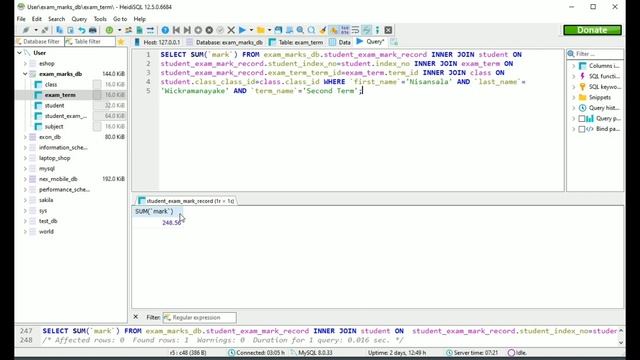The image size is (640, 360).
Task: Open the File menu
Action: tap(21, 19)
